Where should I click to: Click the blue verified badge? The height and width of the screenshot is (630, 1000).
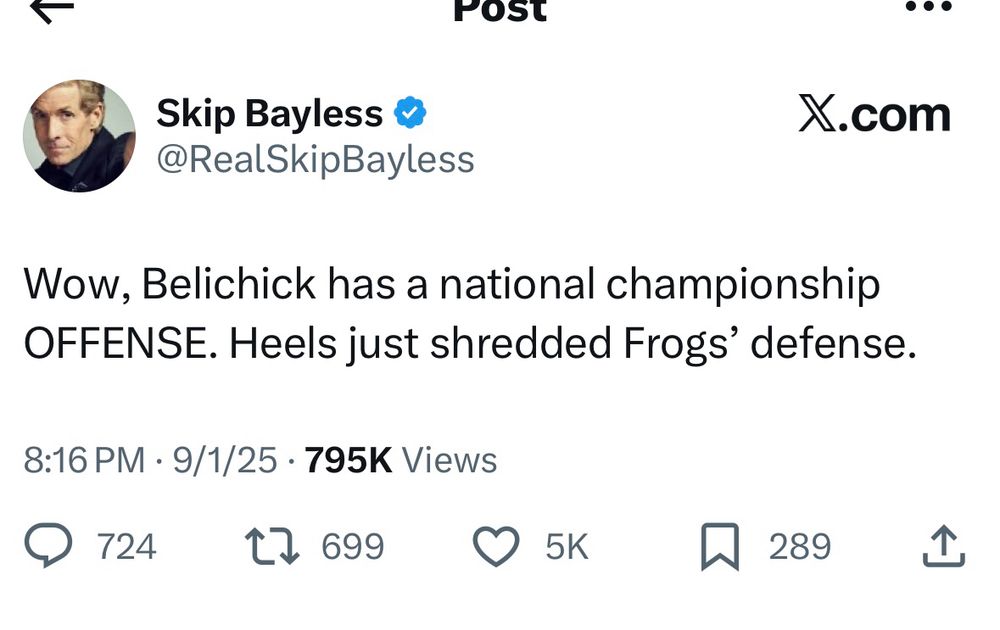pos(410,113)
